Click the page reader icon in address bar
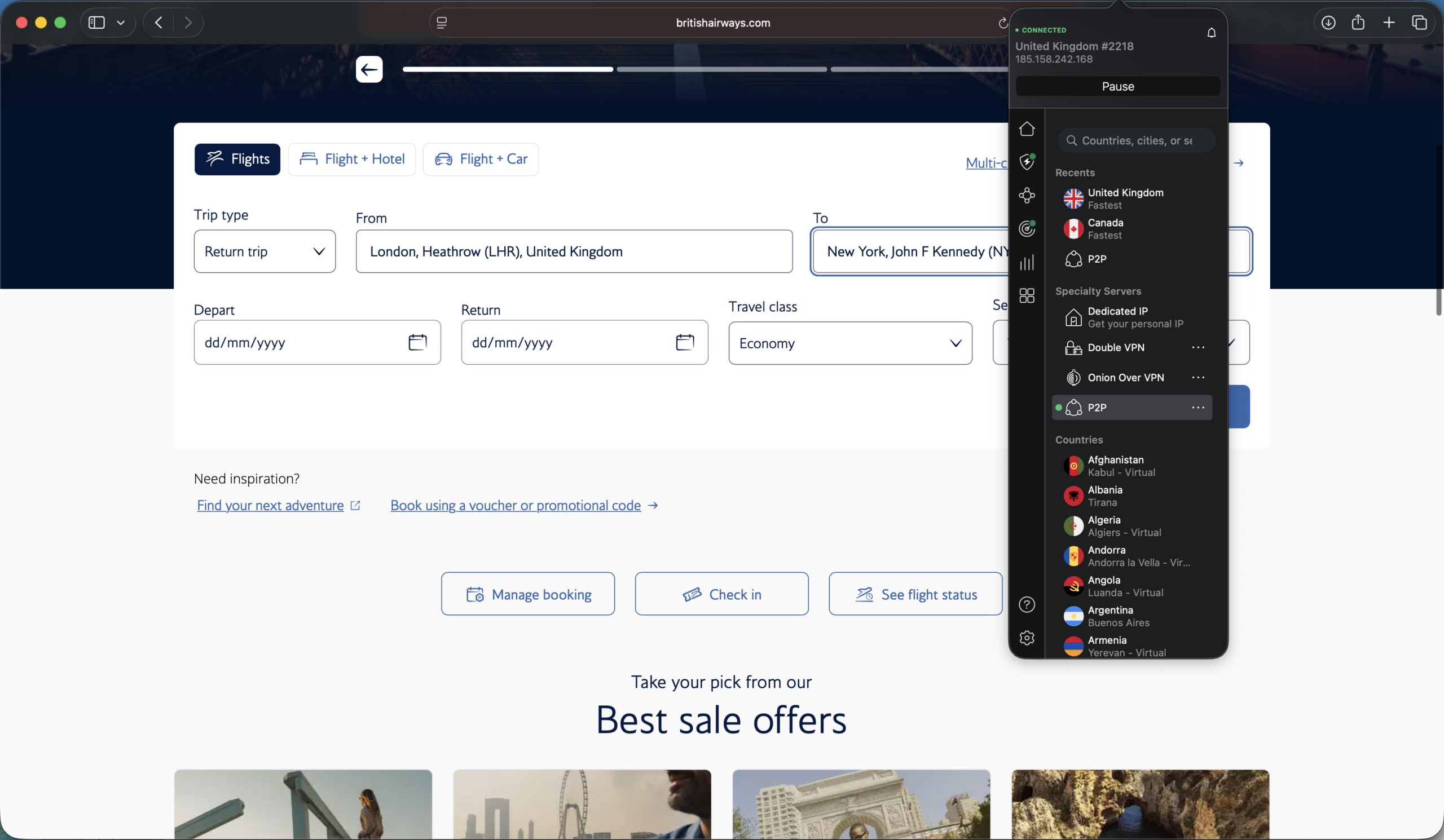This screenshot has width=1444, height=840. pos(442,23)
